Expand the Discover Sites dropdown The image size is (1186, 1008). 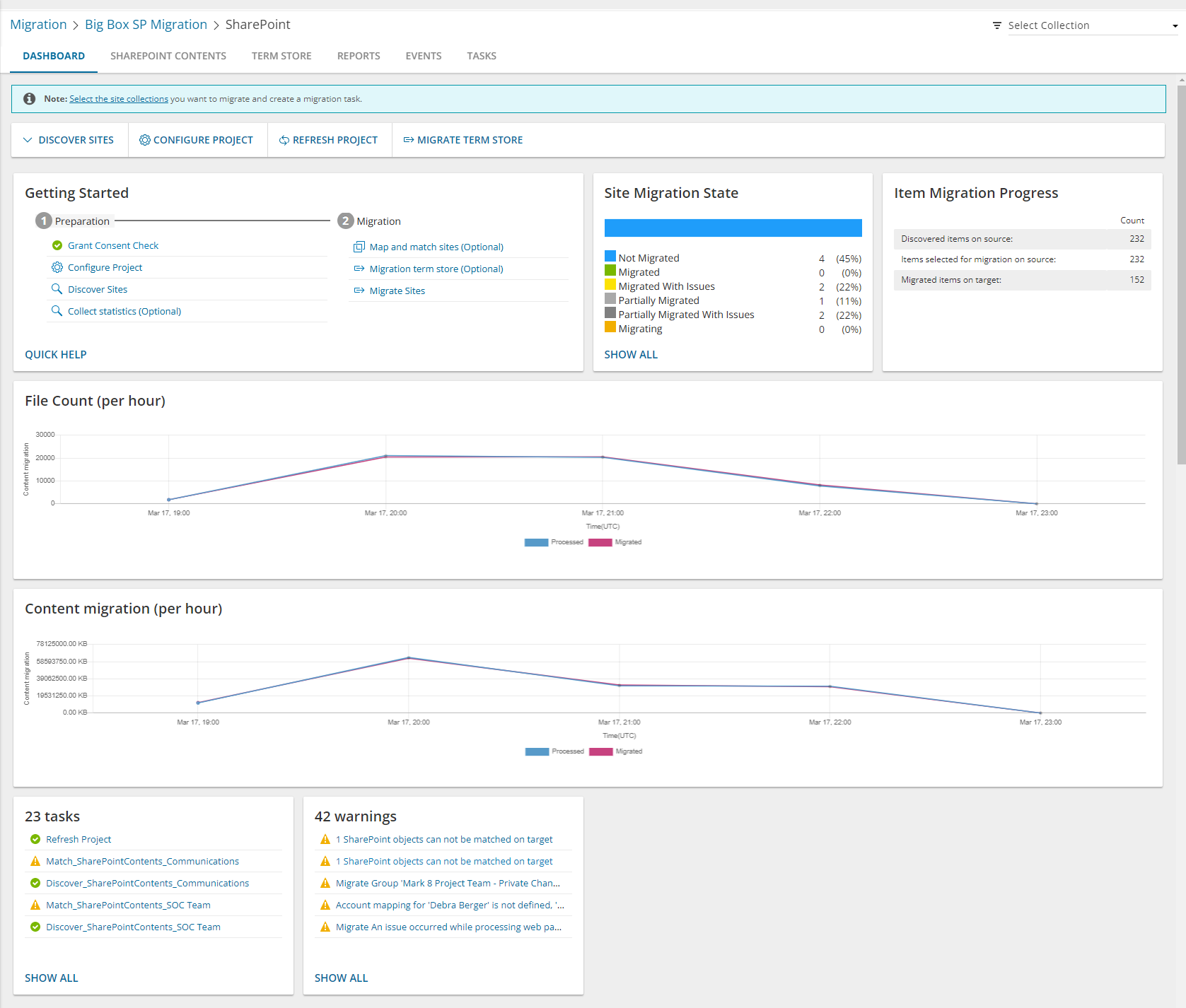(x=69, y=140)
